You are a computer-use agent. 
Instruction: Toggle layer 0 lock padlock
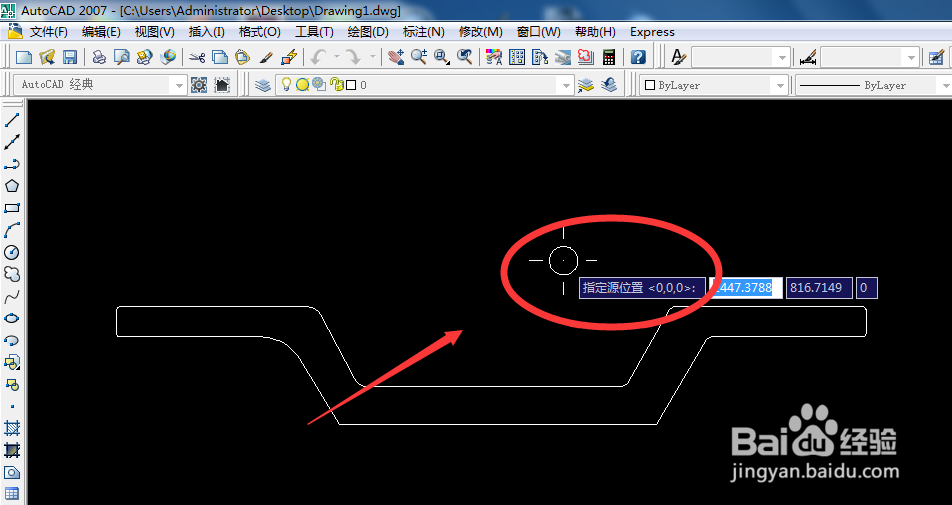click(337, 84)
